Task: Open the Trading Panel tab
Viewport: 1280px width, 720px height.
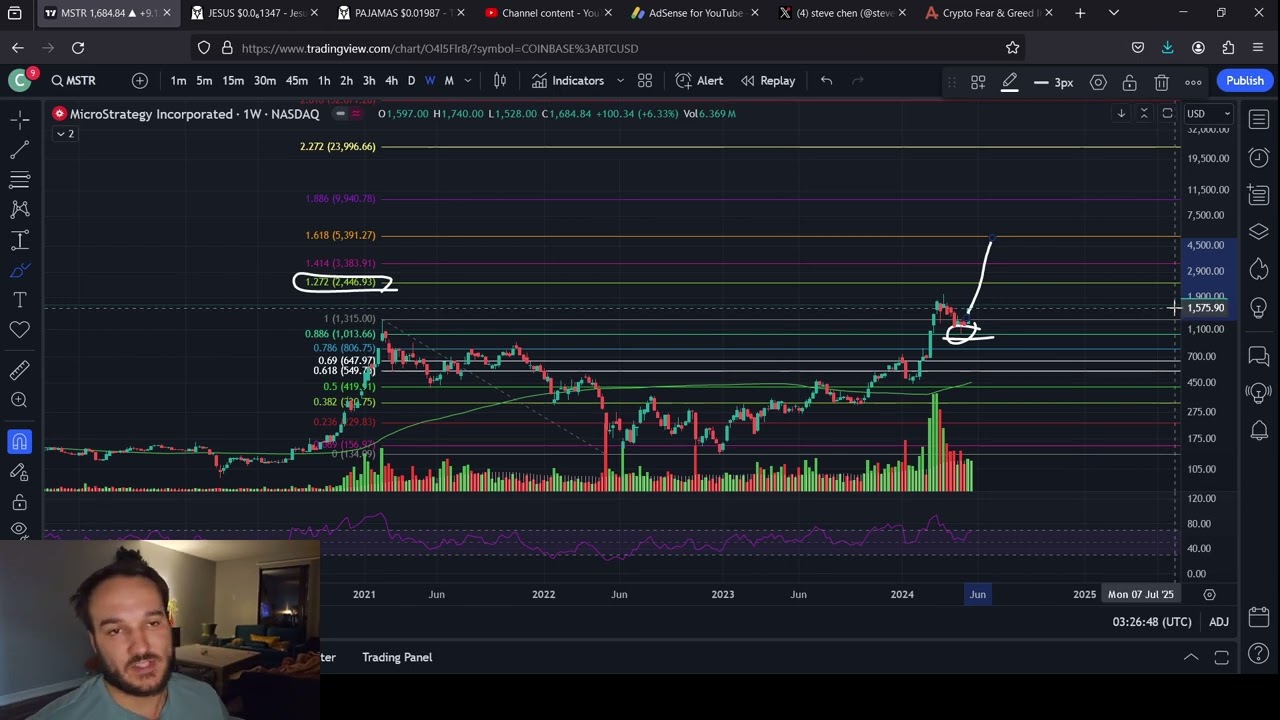Action: (397, 657)
